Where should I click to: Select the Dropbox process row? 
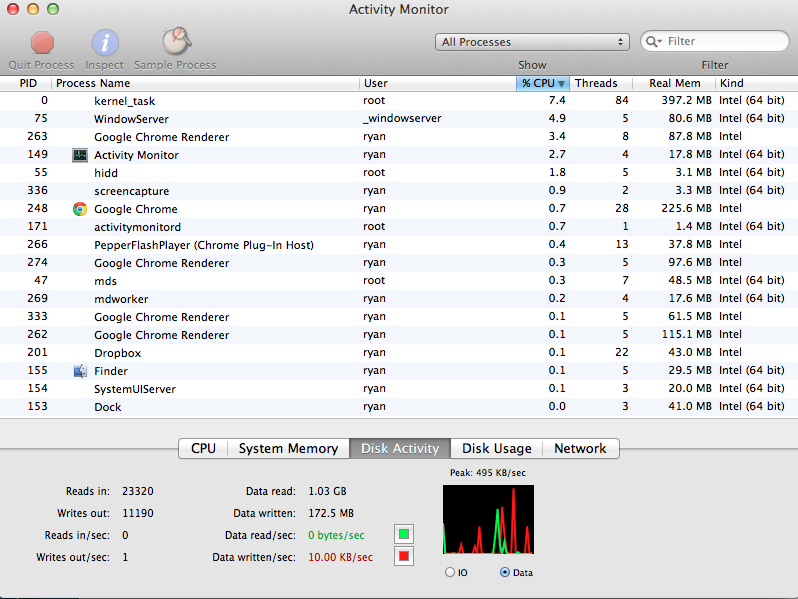(x=399, y=353)
